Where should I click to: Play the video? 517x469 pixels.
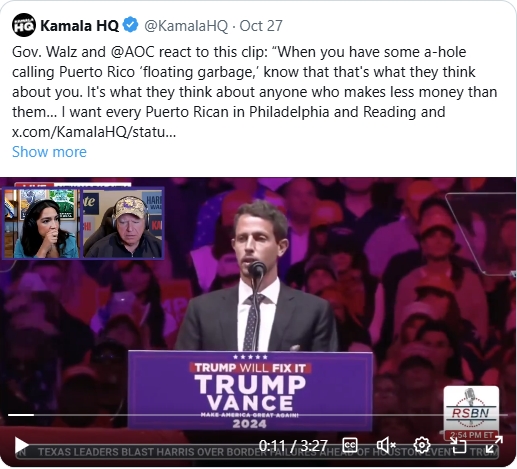[x=22, y=445]
